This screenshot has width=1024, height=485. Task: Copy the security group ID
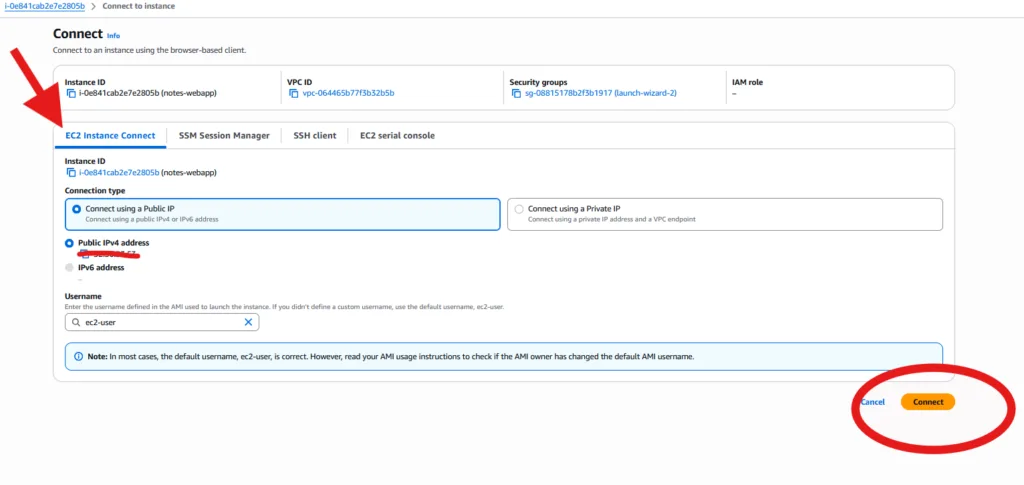pyautogui.click(x=516, y=93)
